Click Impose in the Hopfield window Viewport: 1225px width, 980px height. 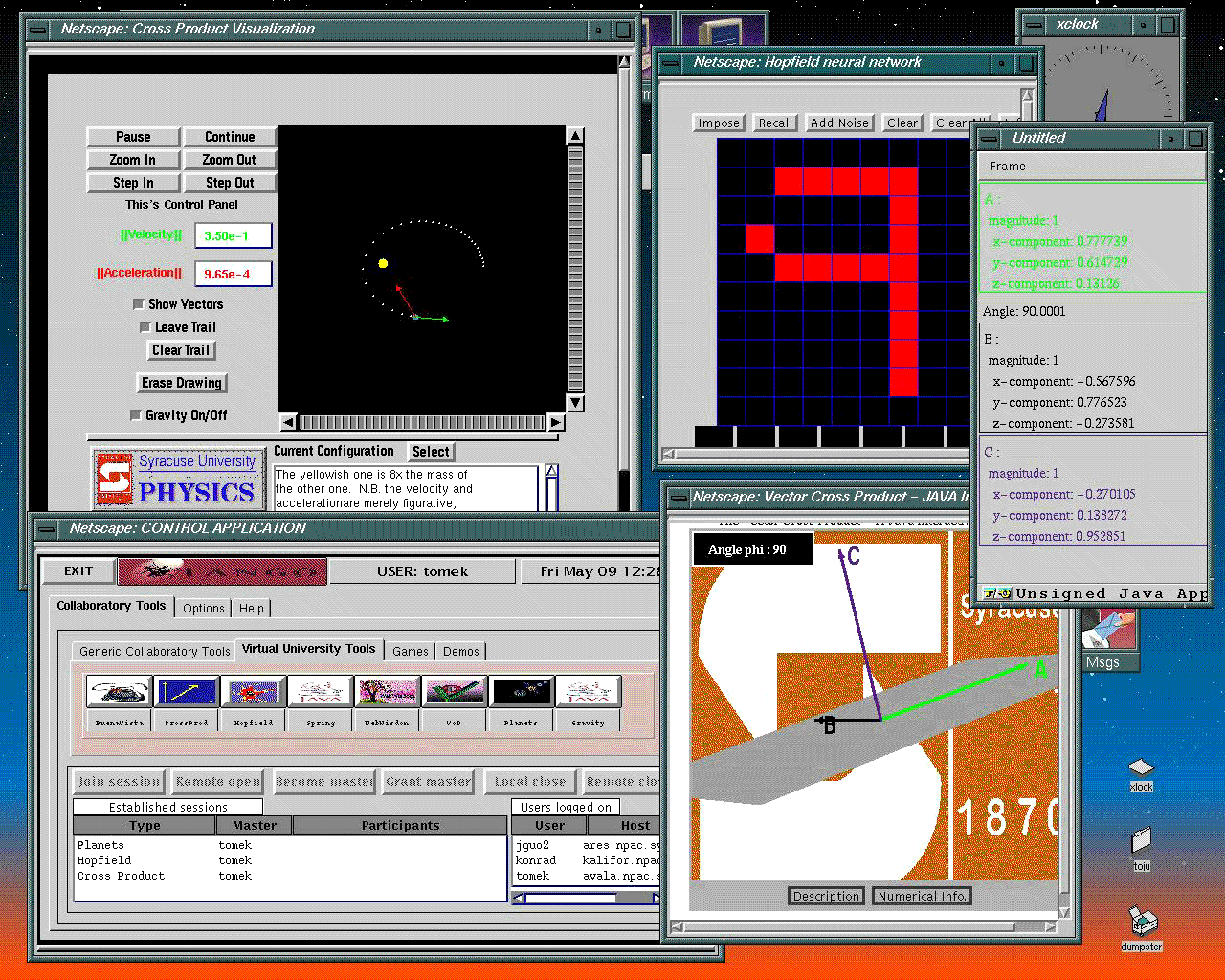coord(719,123)
